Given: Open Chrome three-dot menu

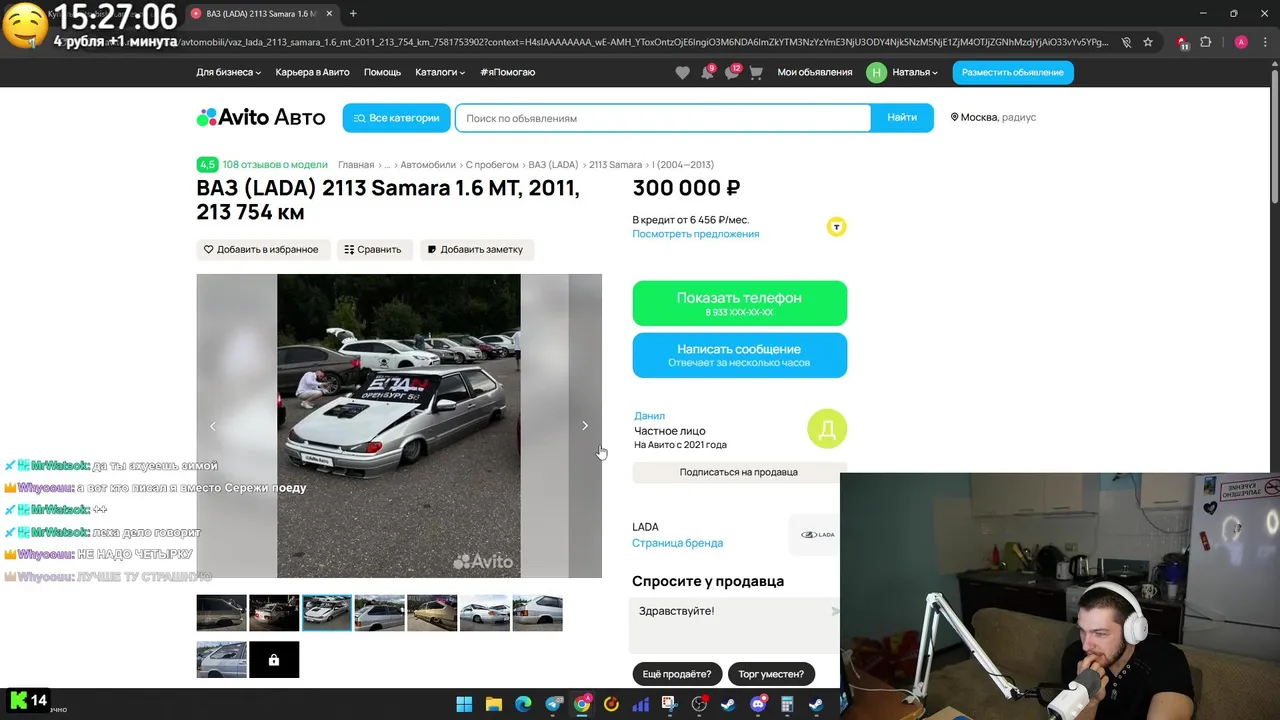Looking at the screenshot, I should 1265,42.
